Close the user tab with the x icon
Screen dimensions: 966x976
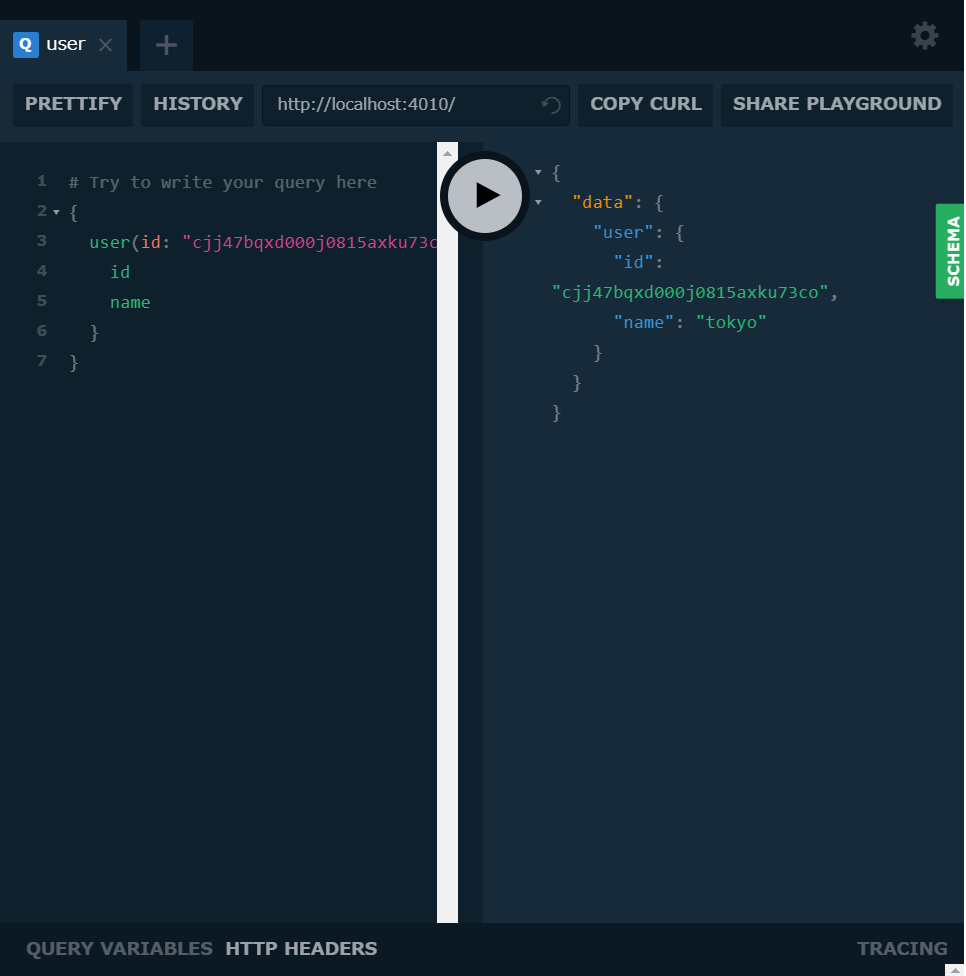click(x=105, y=44)
